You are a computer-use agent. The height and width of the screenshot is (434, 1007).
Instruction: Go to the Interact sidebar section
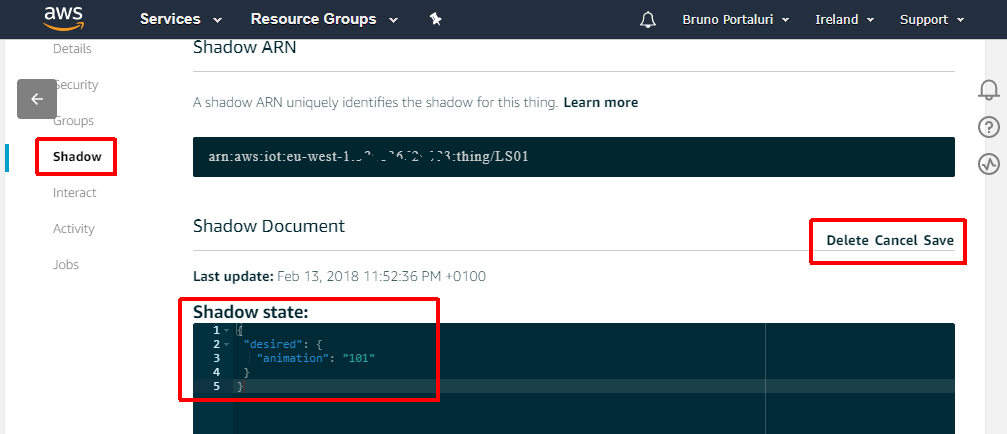(x=75, y=193)
